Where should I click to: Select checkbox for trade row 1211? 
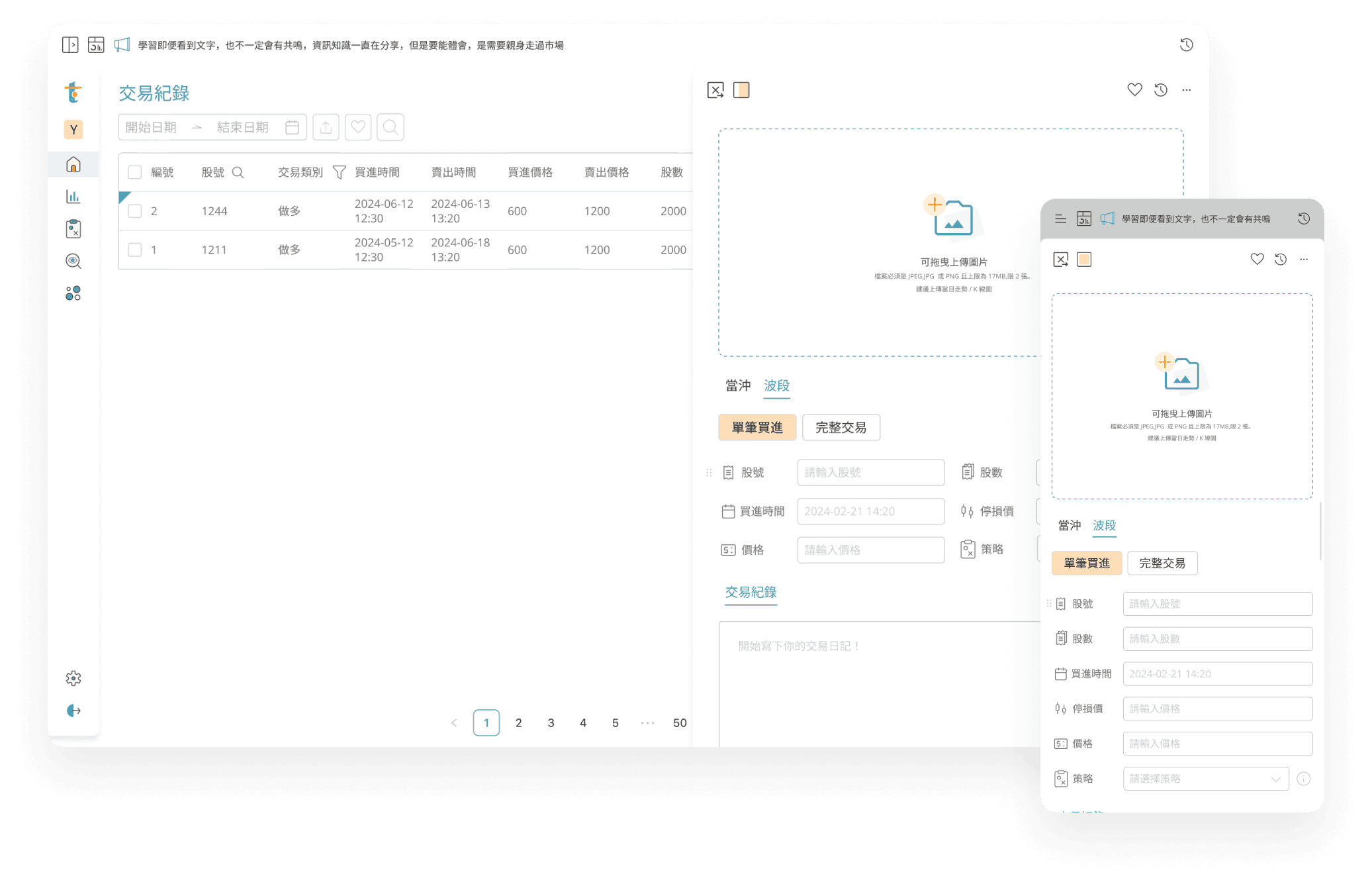pyautogui.click(x=135, y=250)
